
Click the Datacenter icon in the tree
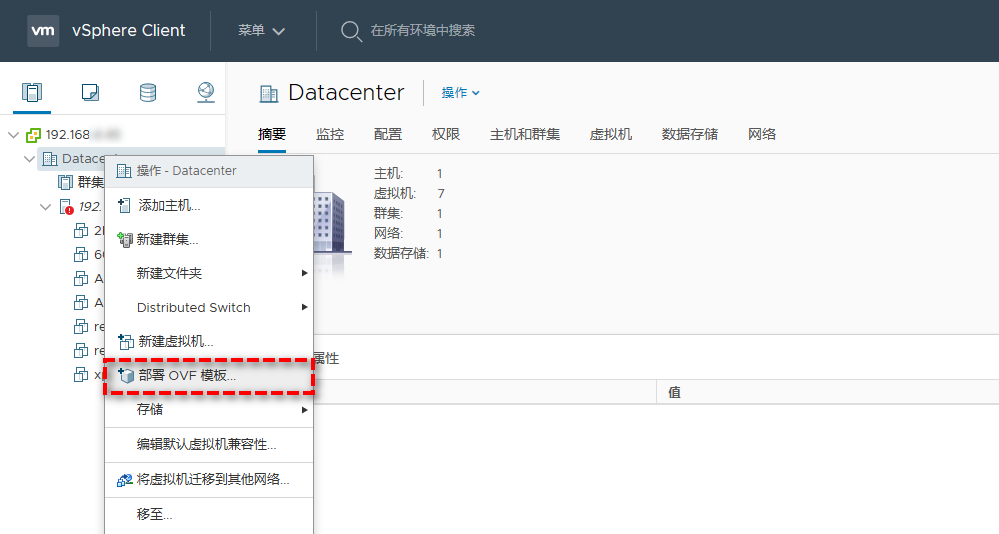pos(50,159)
